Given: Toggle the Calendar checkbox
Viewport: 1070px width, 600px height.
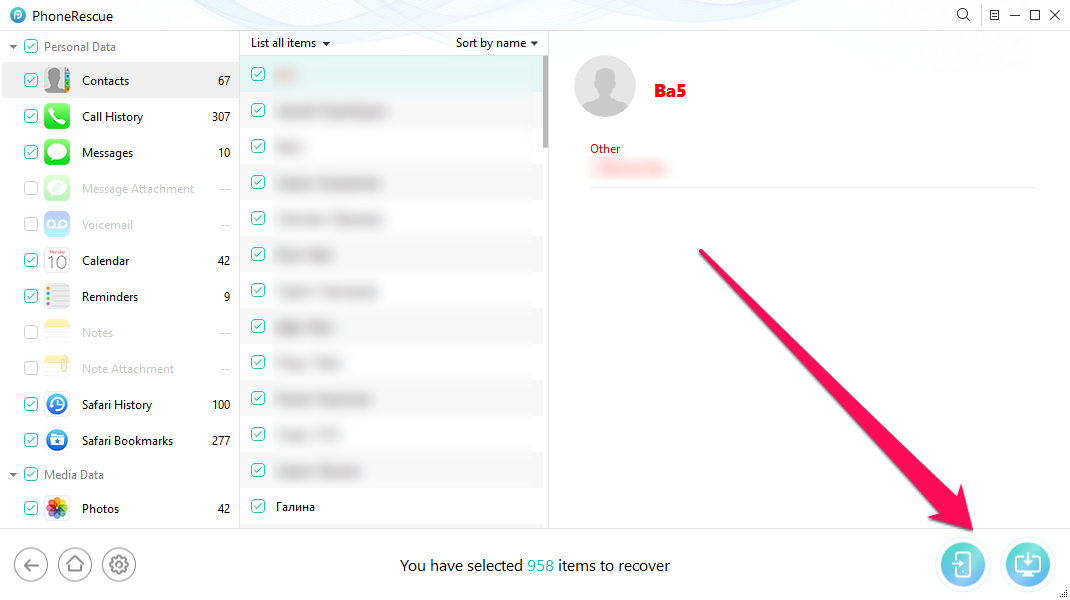Looking at the screenshot, I should tap(31, 260).
